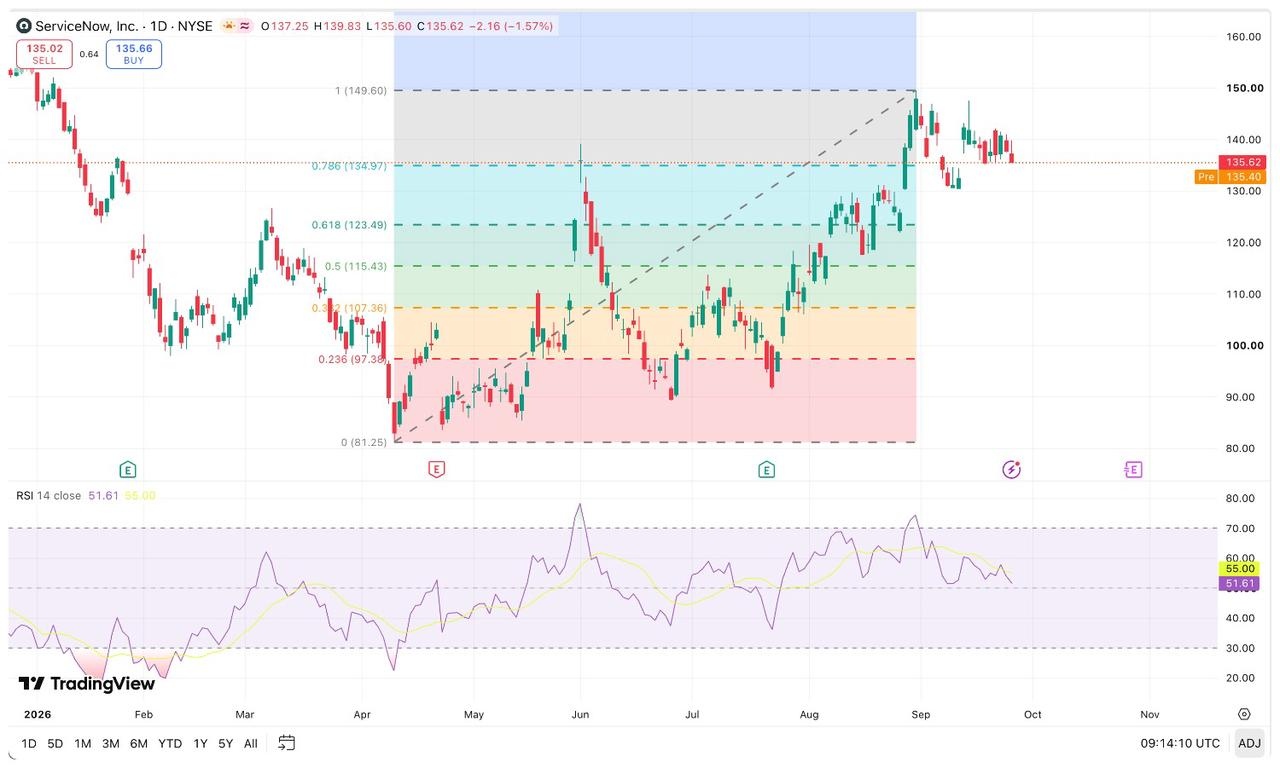Select the 6M time range

coord(139,743)
